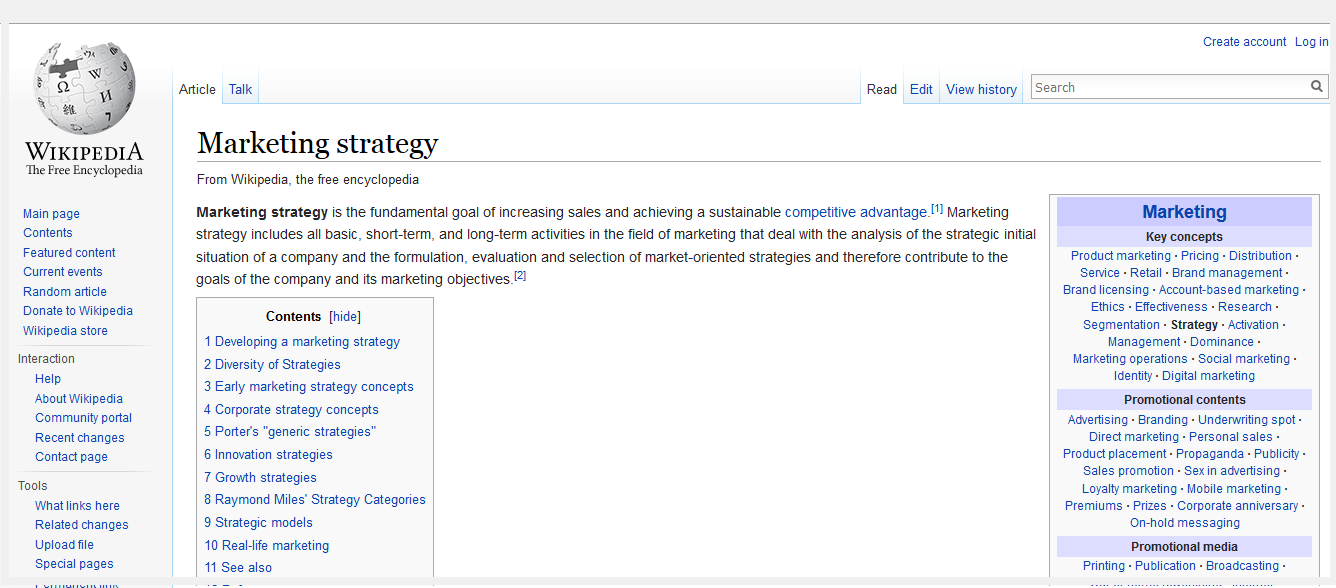Open the Advertising link
Viewport: 1336px width, 588px height.
(1097, 420)
